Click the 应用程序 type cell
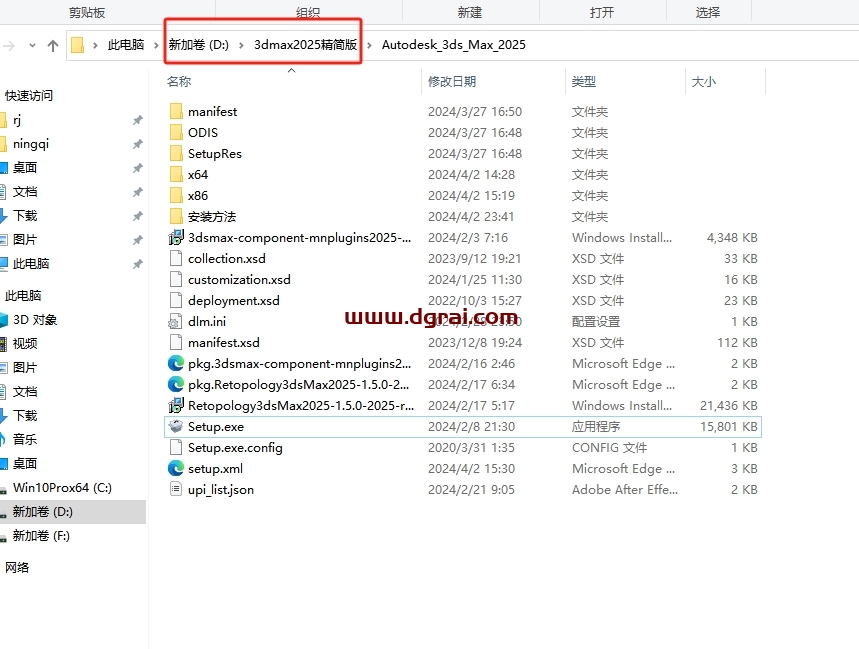This screenshot has width=859, height=649. pyautogui.click(x=596, y=427)
